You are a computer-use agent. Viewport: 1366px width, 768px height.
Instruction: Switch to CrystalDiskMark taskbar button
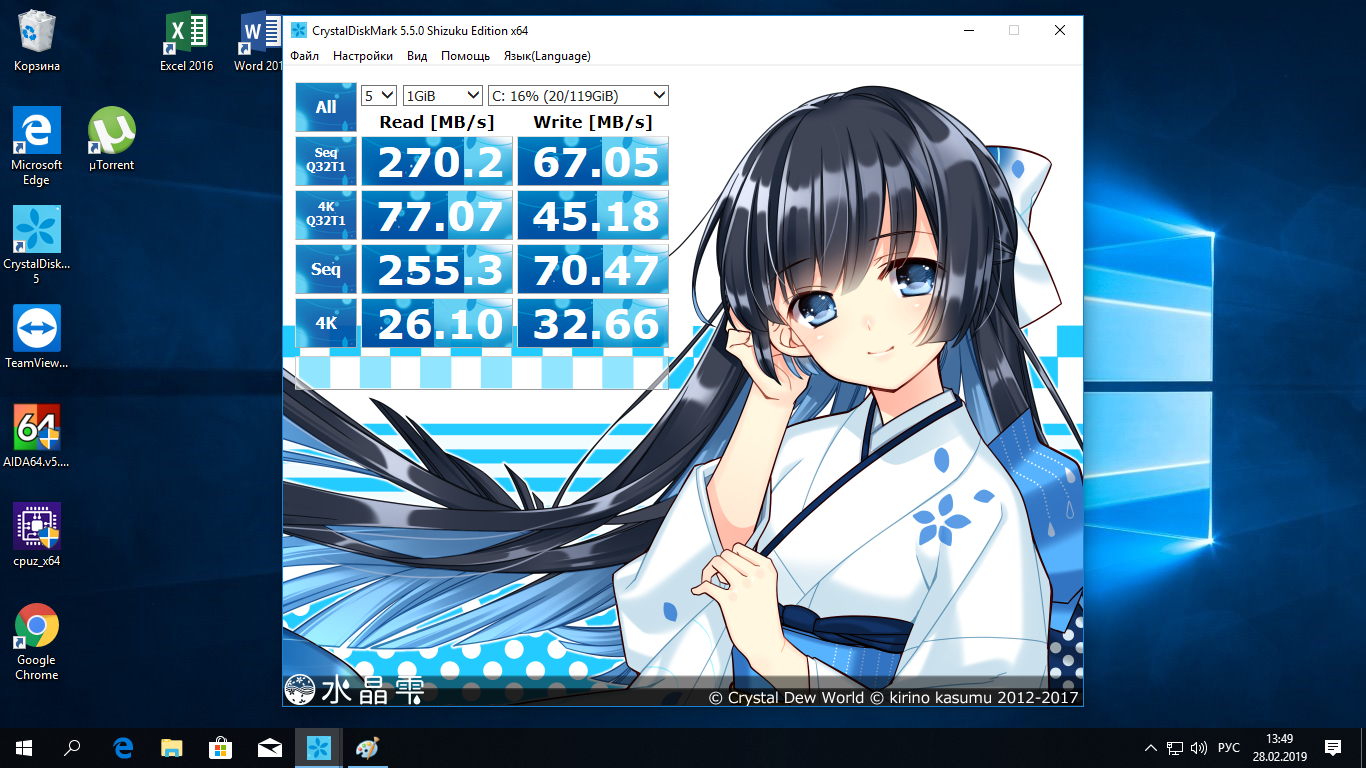pyautogui.click(x=318, y=747)
